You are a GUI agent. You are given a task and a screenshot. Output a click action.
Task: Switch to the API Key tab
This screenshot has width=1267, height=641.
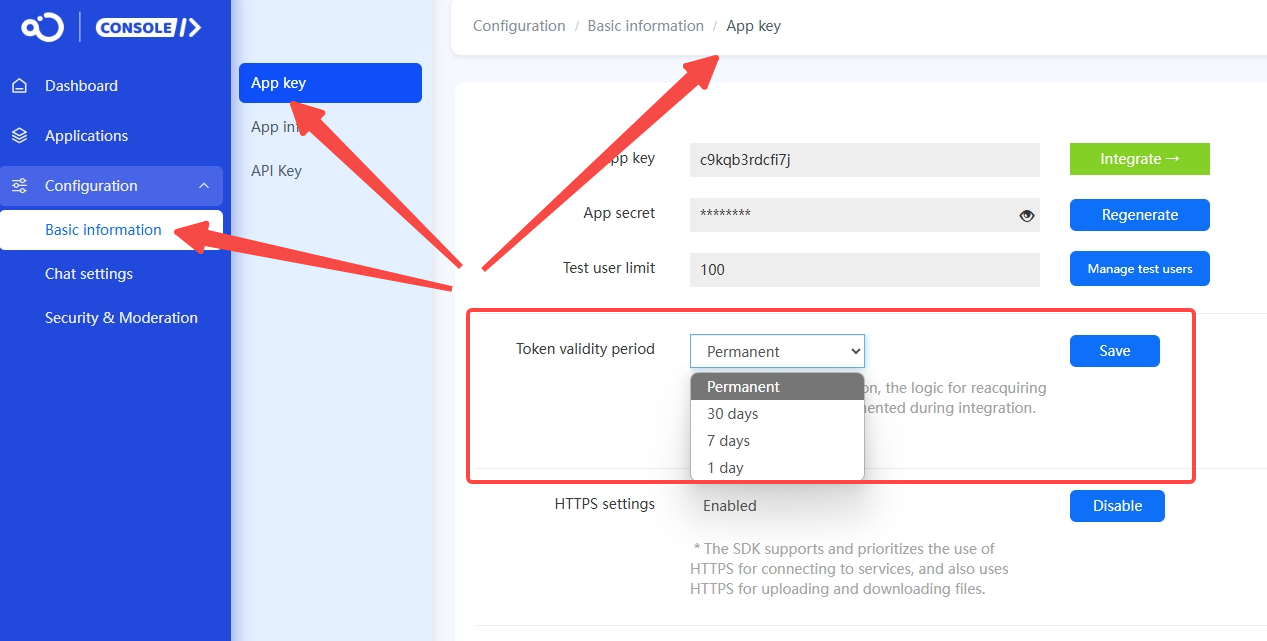click(276, 171)
